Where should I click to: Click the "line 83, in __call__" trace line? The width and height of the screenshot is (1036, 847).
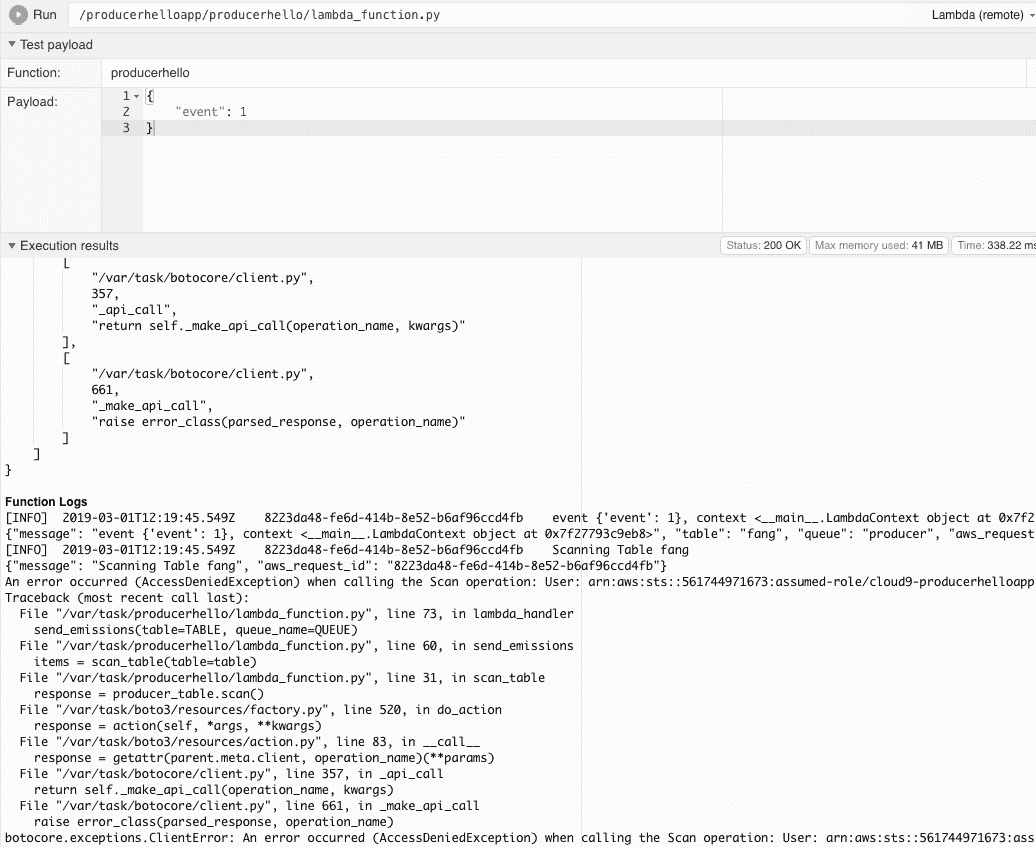[250, 741]
